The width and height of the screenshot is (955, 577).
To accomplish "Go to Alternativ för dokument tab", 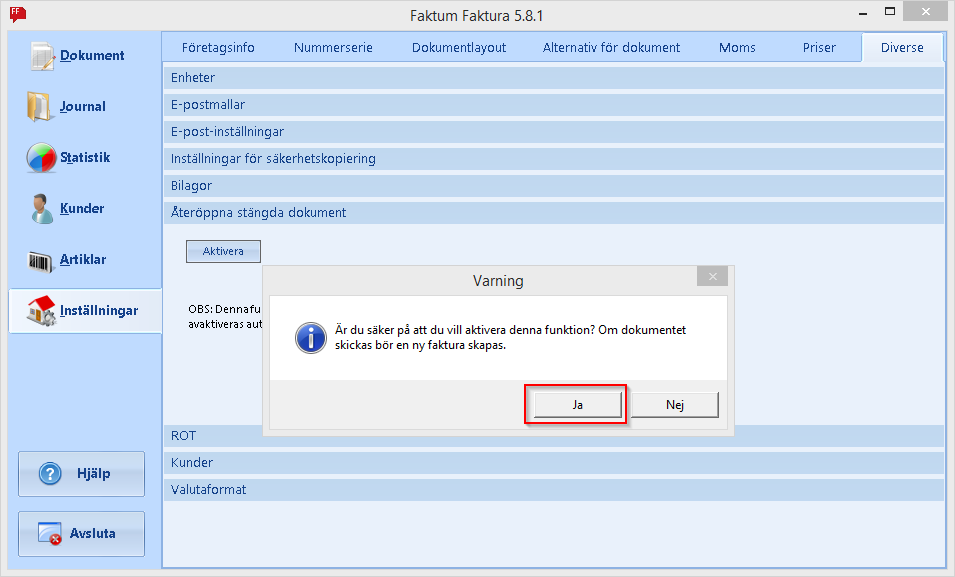I will tap(611, 48).
